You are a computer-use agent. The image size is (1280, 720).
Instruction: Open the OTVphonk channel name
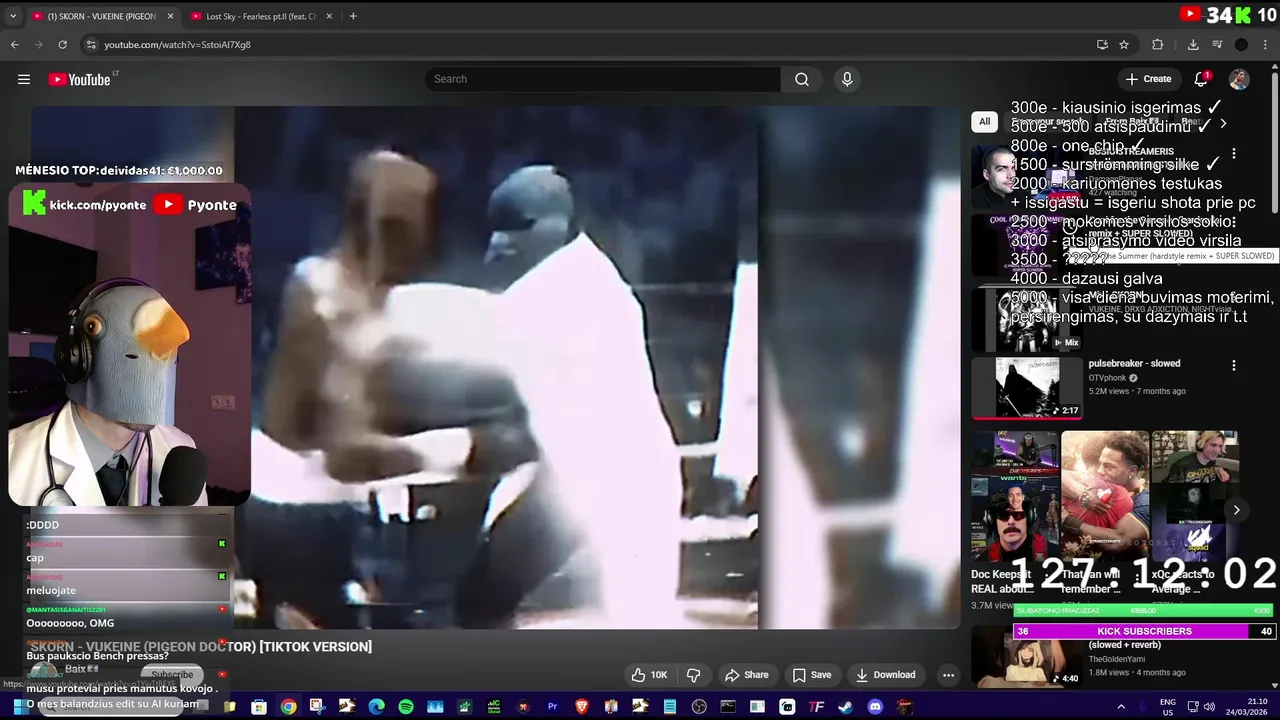coord(1106,378)
